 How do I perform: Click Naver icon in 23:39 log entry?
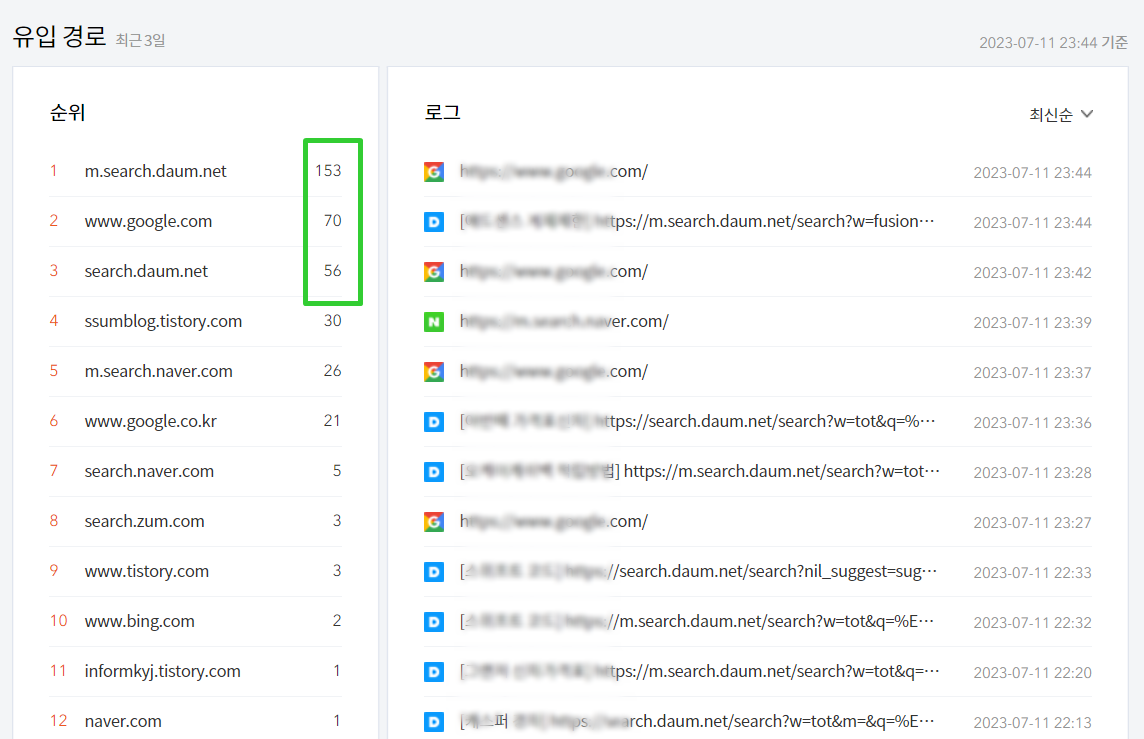point(434,322)
